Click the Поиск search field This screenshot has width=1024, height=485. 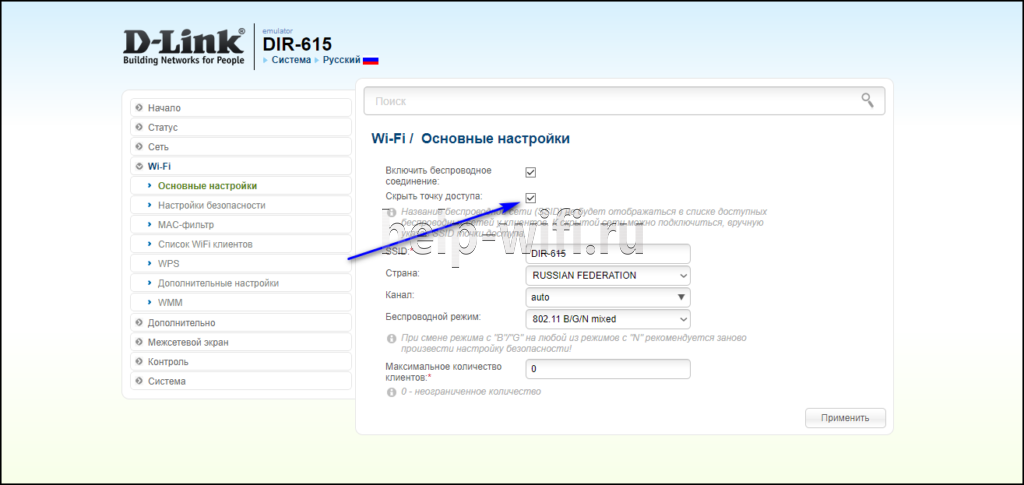pyautogui.click(x=610, y=101)
